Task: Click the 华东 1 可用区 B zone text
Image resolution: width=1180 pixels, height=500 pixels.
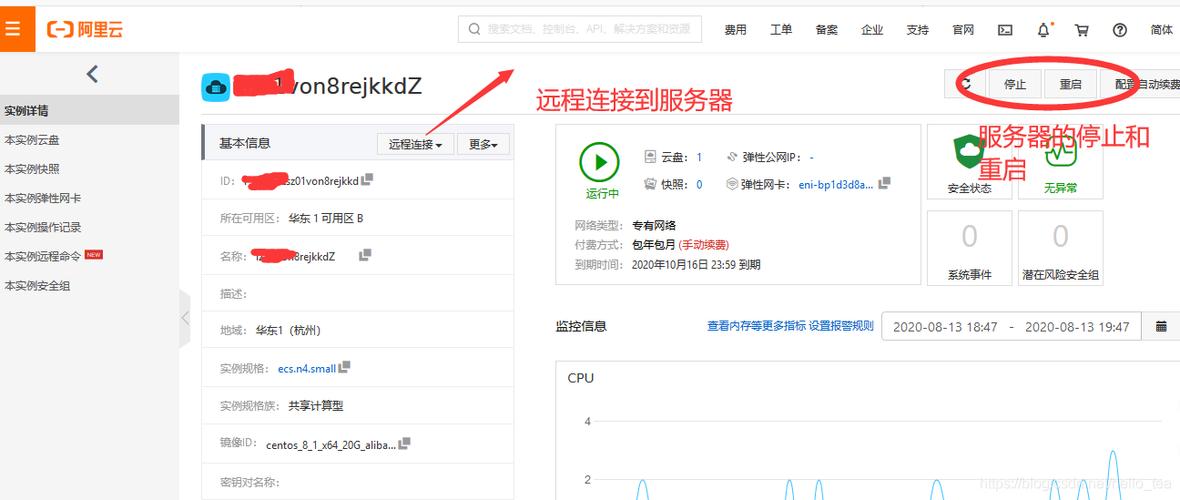Action: [326, 218]
